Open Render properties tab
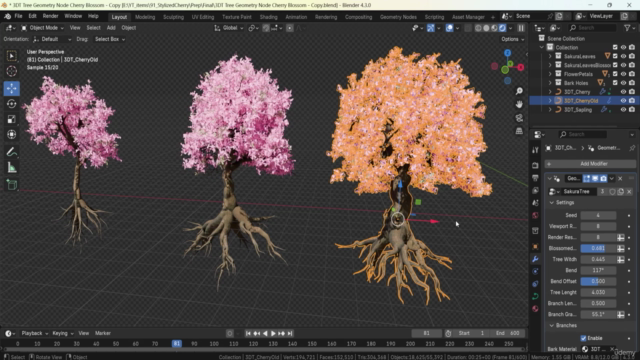This screenshot has height=360, width=640. 535,165
